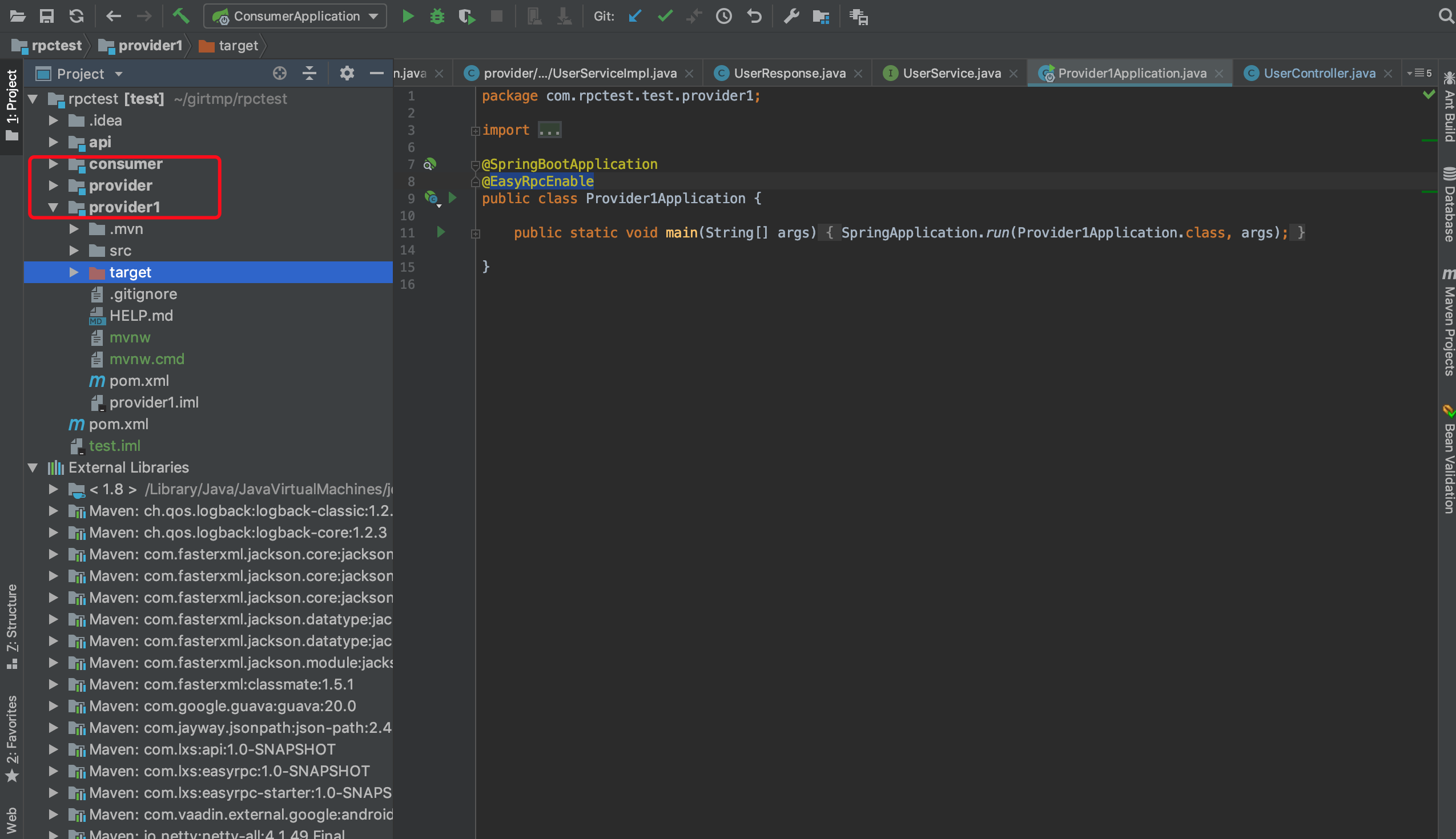Click the Git revert undo icon

point(754,16)
